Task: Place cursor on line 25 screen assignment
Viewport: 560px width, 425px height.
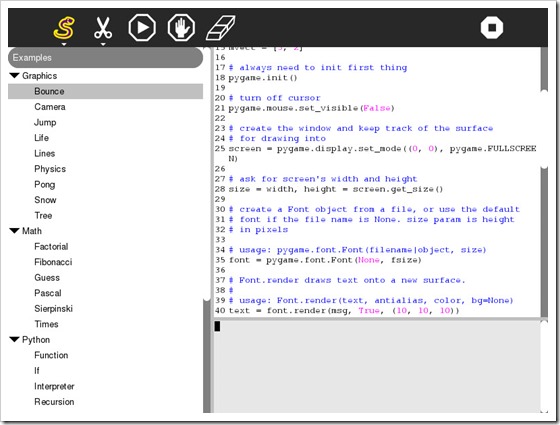Action: pos(382,149)
